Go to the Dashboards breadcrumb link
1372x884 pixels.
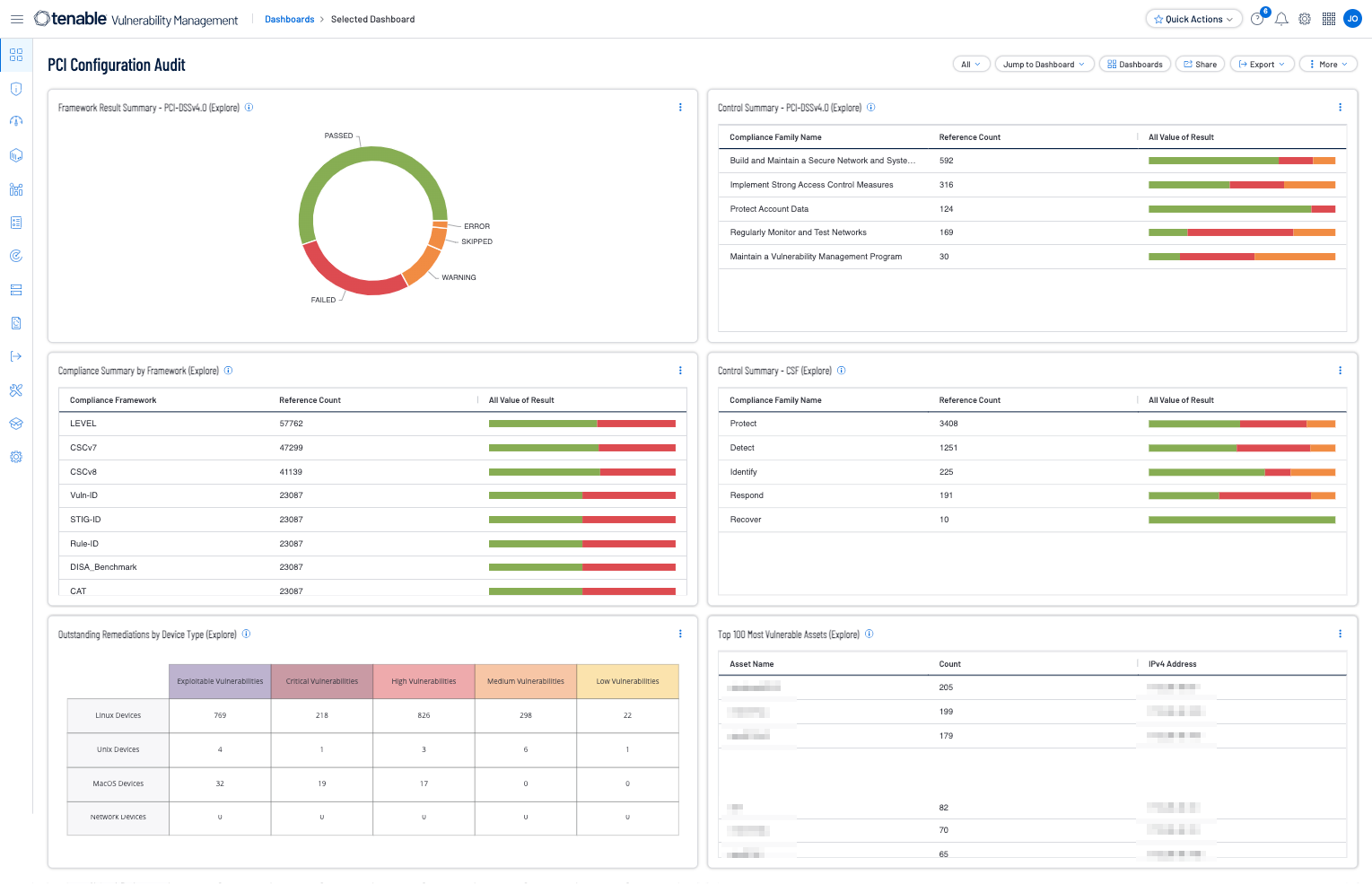[x=289, y=19]
